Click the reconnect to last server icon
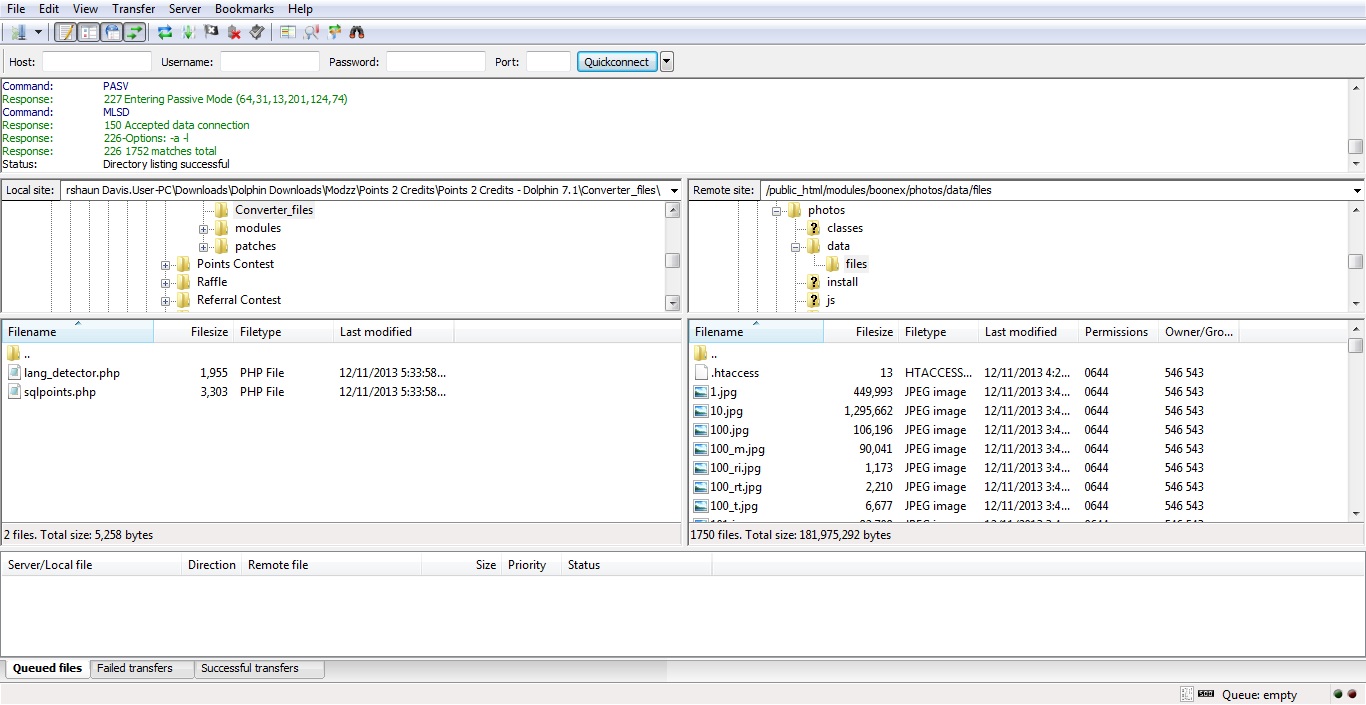 (257, 32)
